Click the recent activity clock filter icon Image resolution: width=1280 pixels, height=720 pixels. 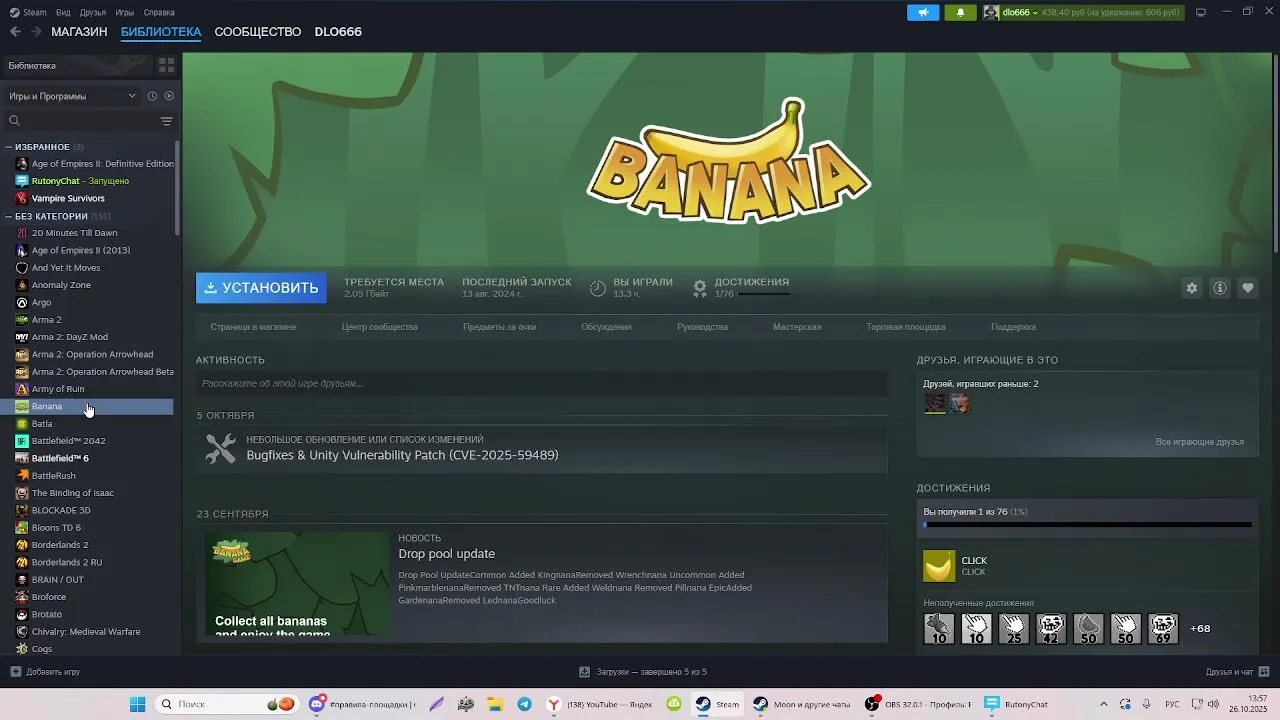(x=152, y=96)
